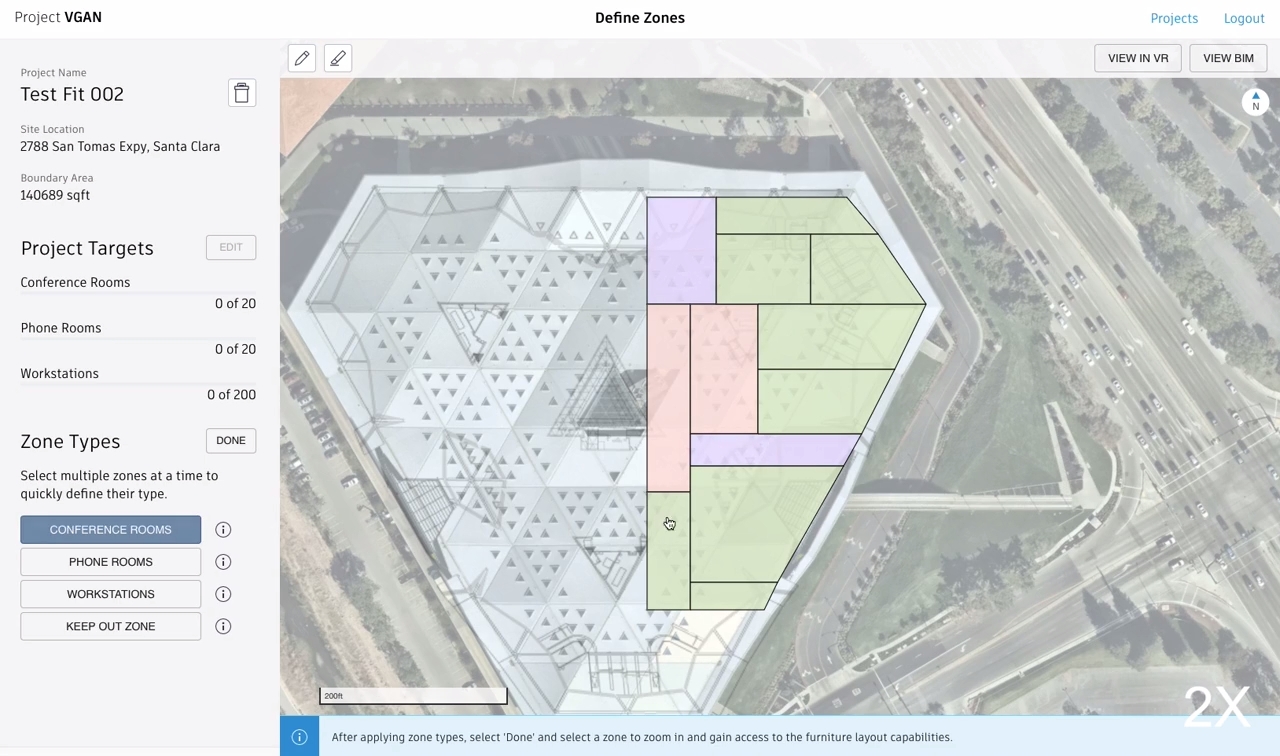Select the bottom small green zone
Image resolution: width=1280 pixels, height=756 pixels.
731,596
